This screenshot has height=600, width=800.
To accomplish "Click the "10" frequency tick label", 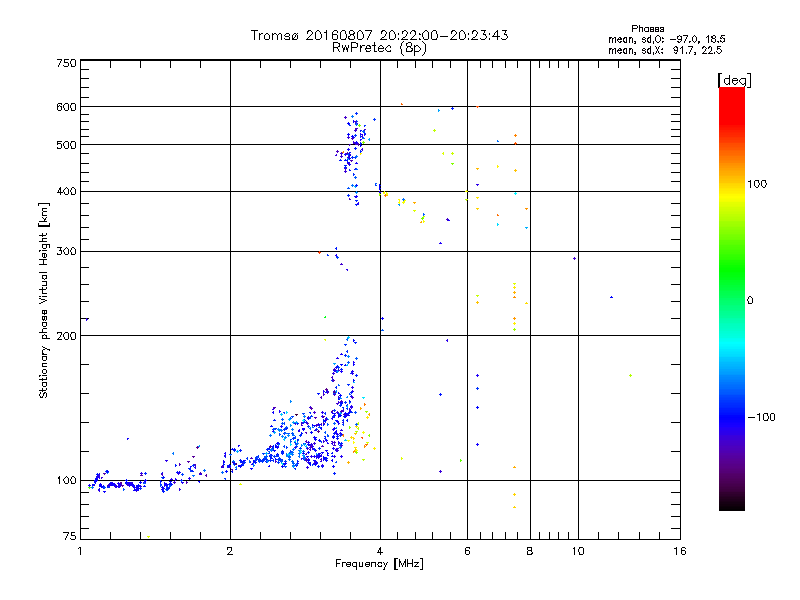I will pos(578,551).
